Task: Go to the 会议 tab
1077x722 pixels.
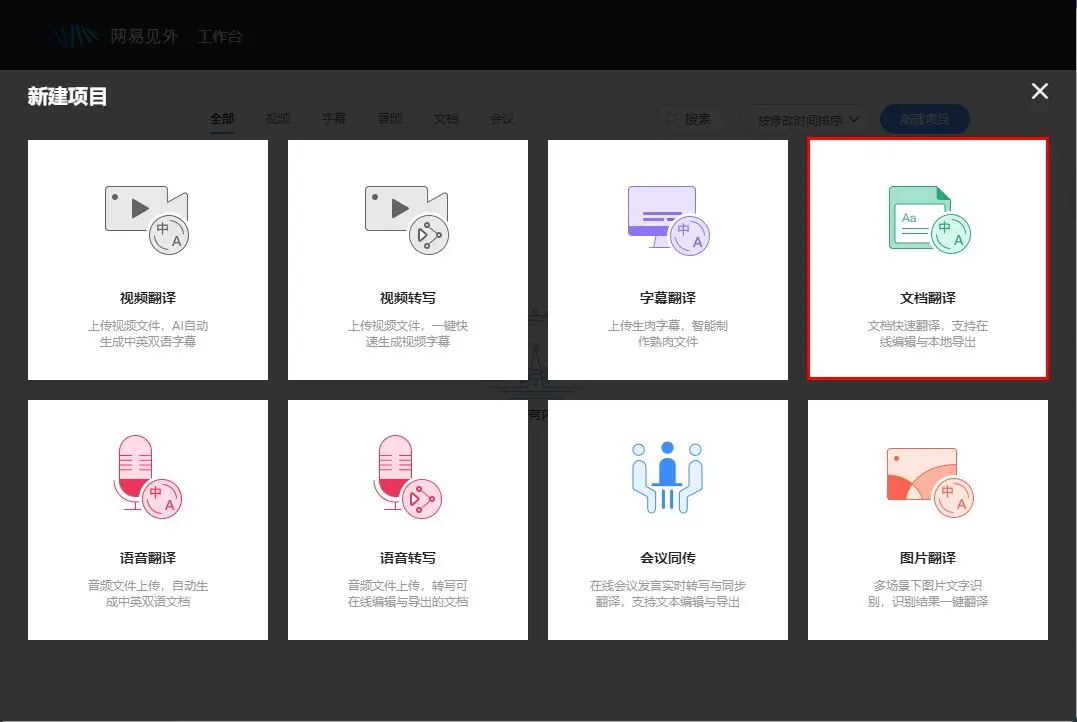Action: 502,119
